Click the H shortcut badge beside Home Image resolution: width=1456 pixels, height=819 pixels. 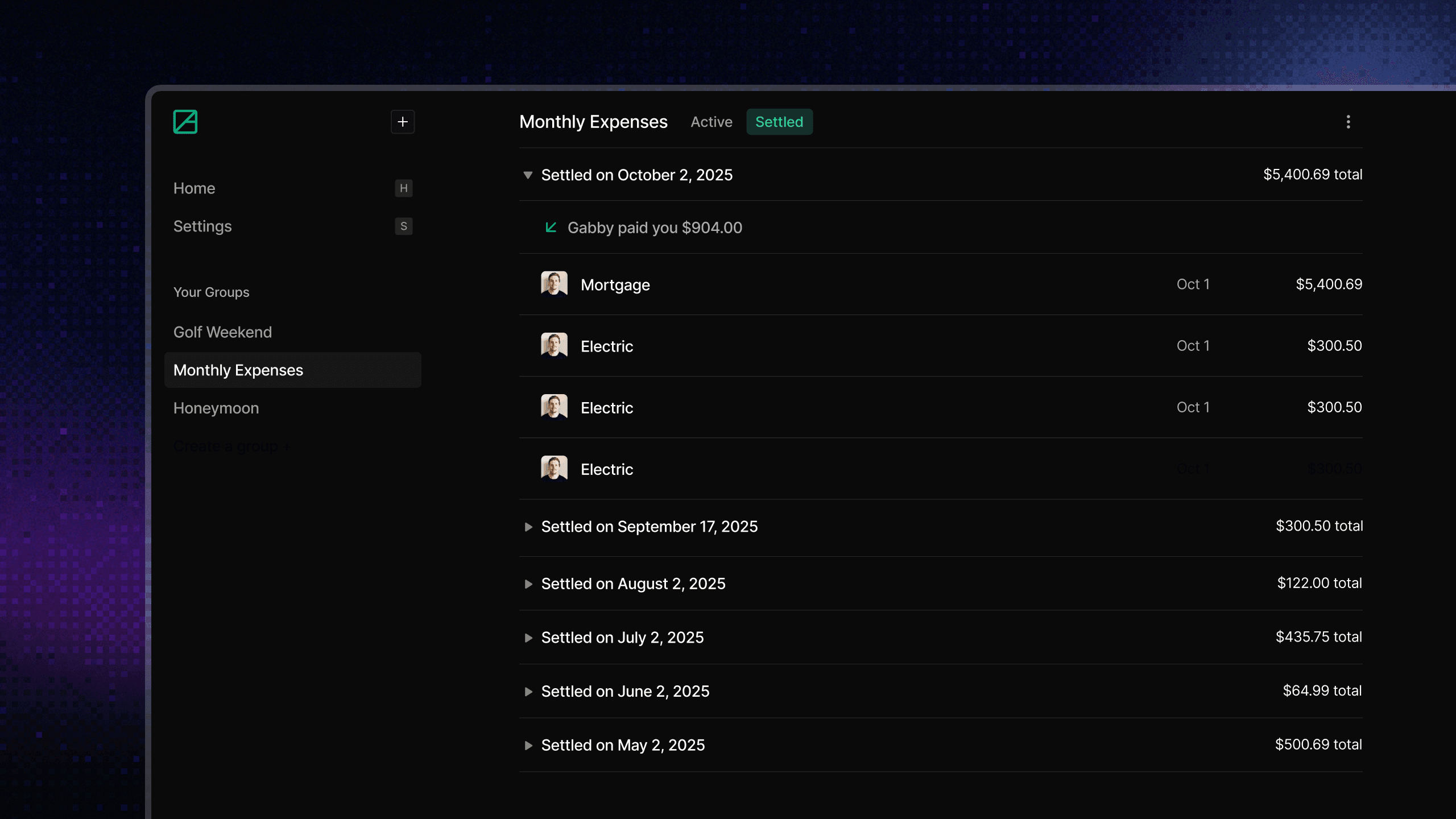[403, 188]
